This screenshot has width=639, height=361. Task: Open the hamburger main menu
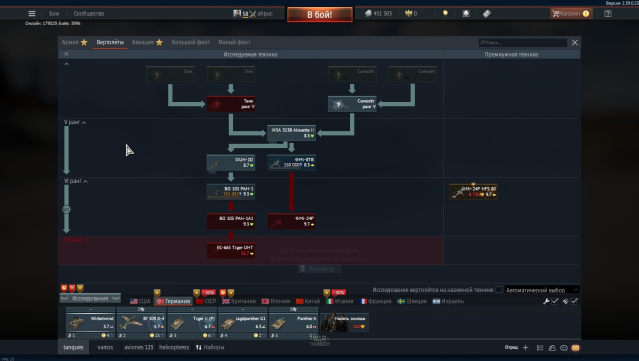point(32,13)
